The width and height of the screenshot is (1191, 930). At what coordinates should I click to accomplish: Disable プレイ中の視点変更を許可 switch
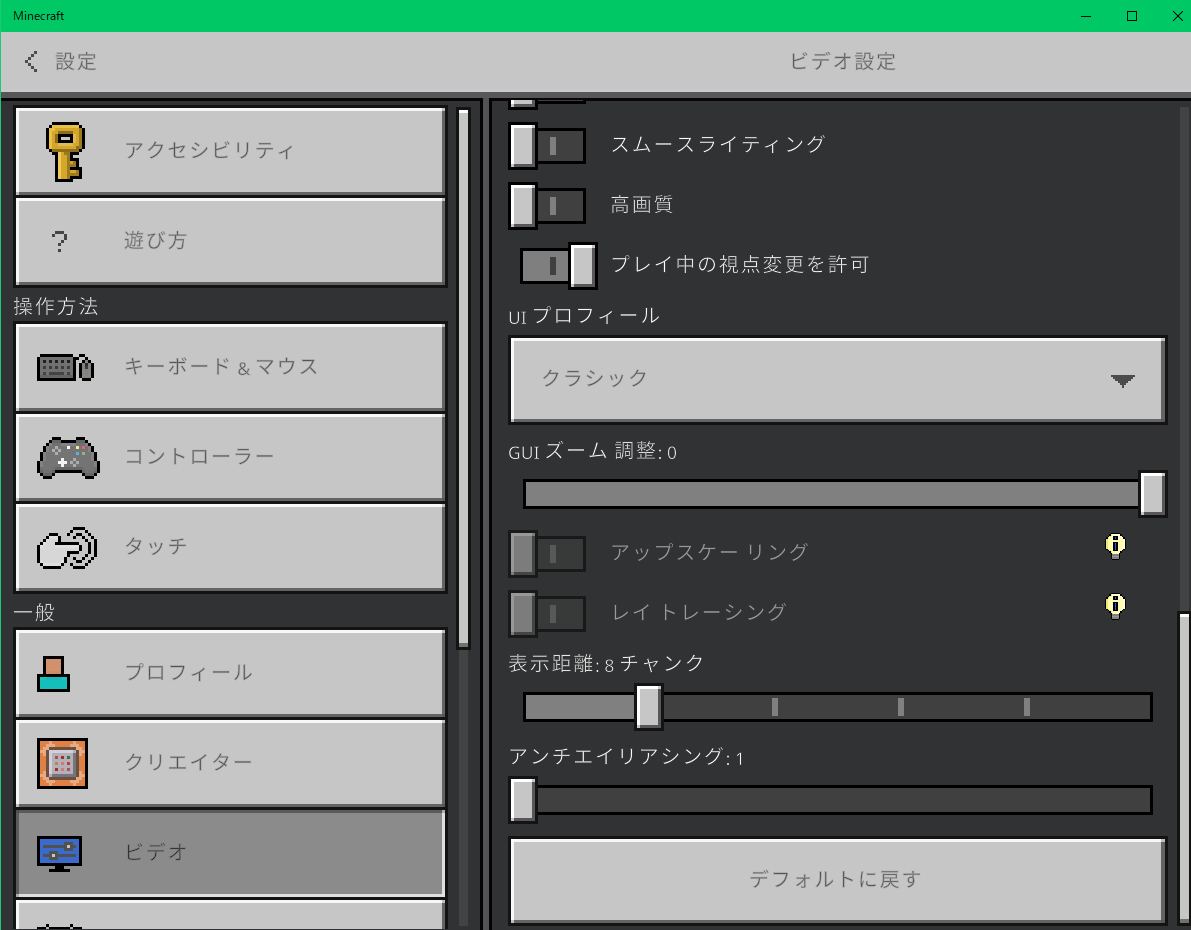pyautogui.click(x=558, y=265)
